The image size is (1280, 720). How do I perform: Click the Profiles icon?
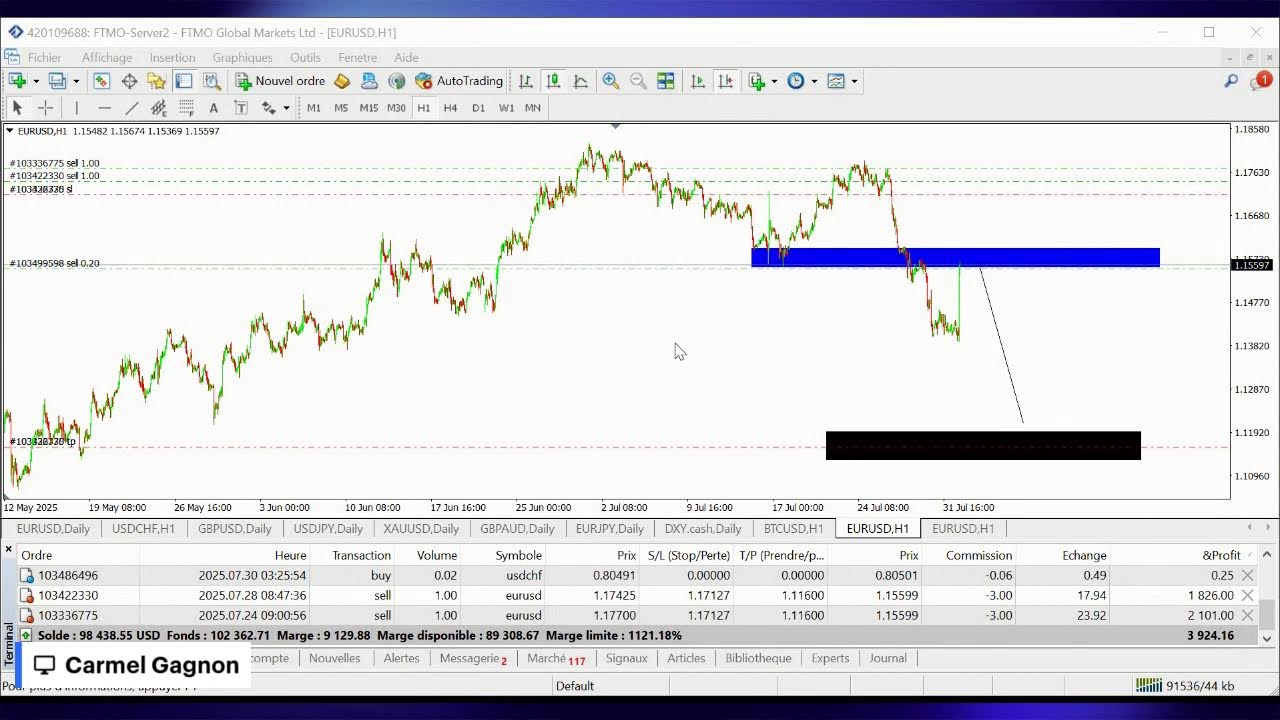point(57,81)
